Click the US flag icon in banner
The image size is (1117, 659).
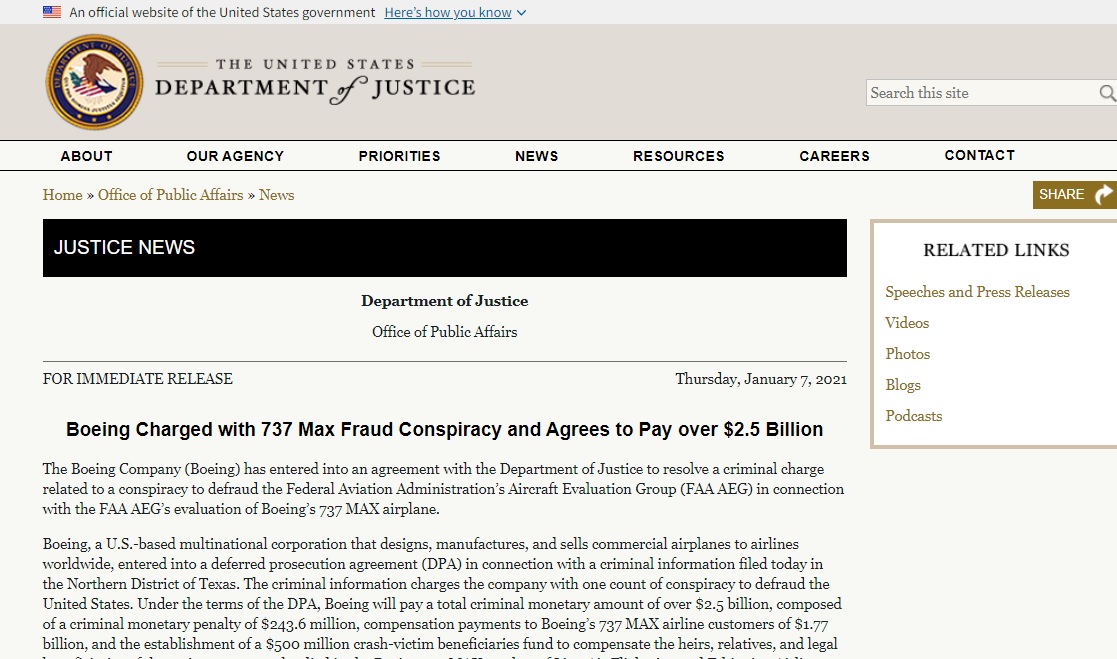pos(51,12)
